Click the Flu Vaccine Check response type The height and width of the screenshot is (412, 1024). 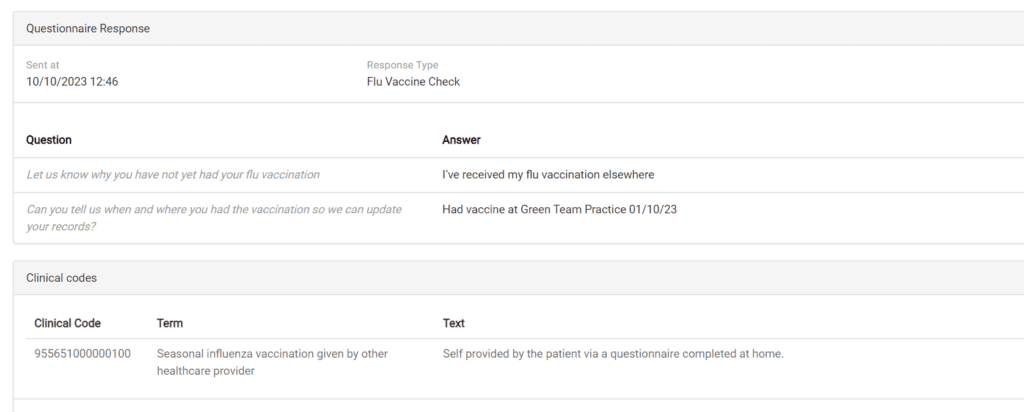pyautogui.click(x=413, y=82)
